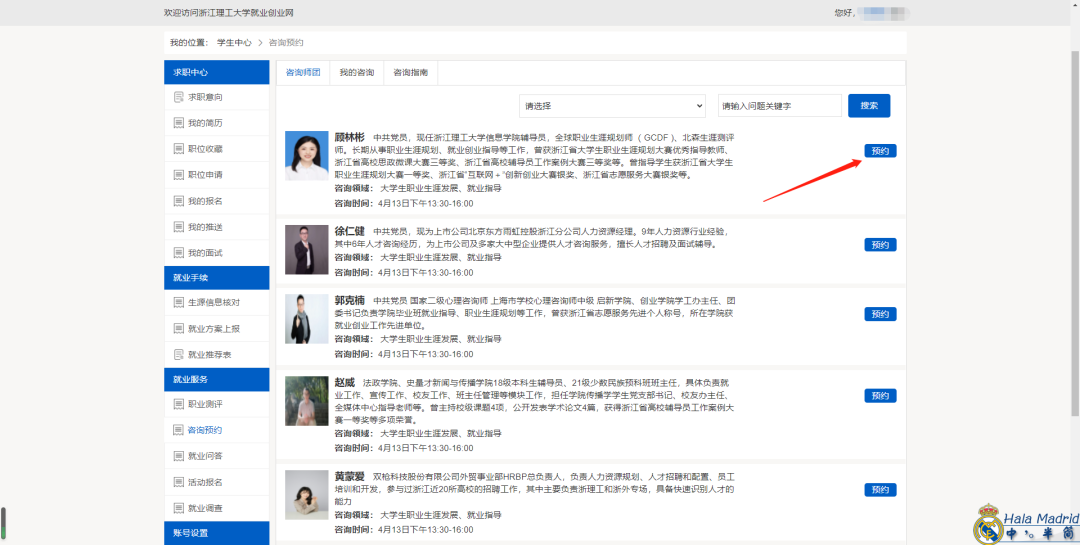Select the 我的面试 sidebar icon

pyautogui.click(x=177, y=253)
